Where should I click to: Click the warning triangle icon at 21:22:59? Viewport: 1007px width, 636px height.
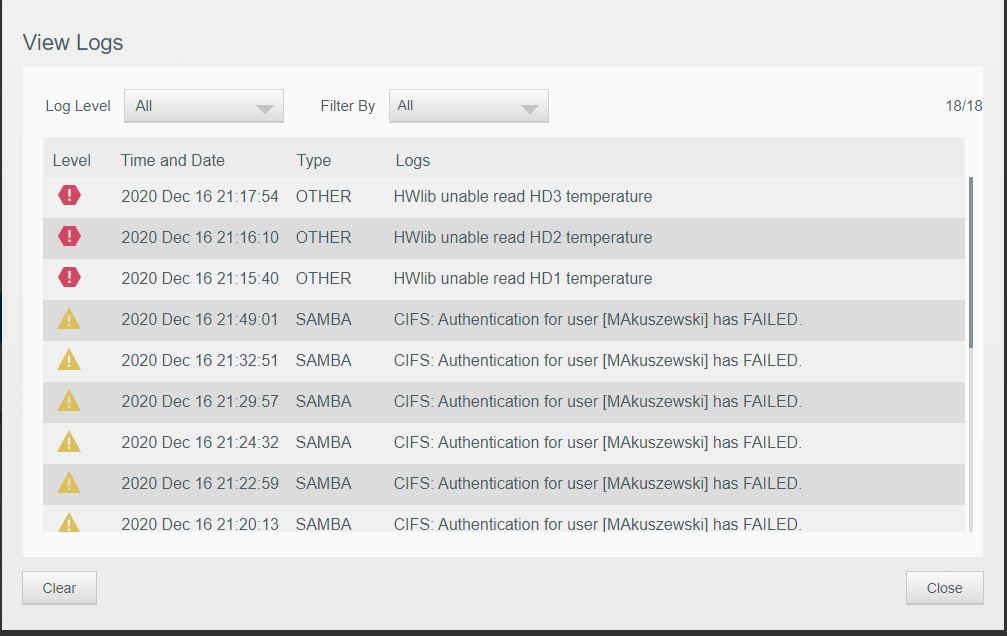click(x=69, y=483)
